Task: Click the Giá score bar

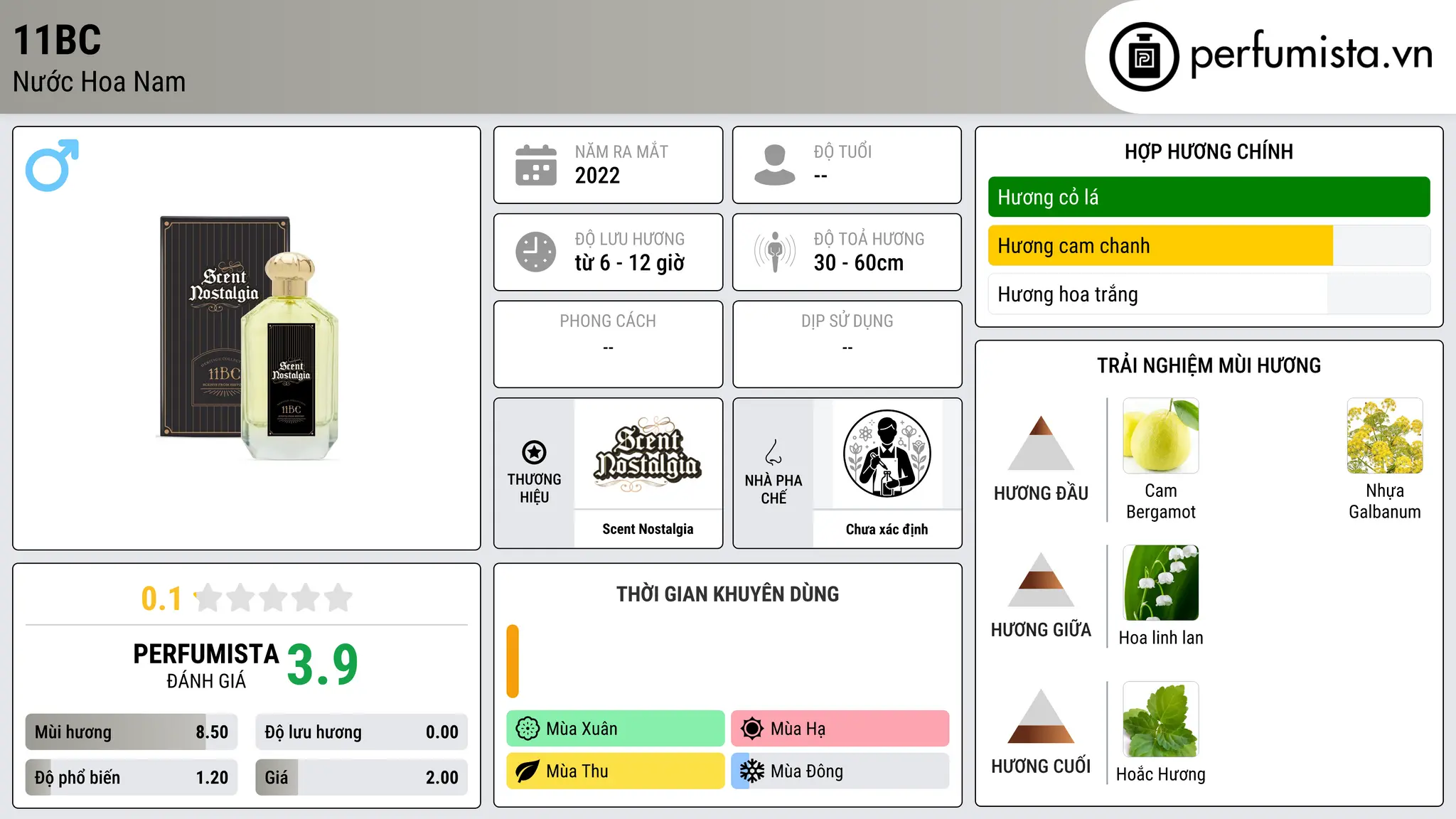Action: (x=361, y=777)
